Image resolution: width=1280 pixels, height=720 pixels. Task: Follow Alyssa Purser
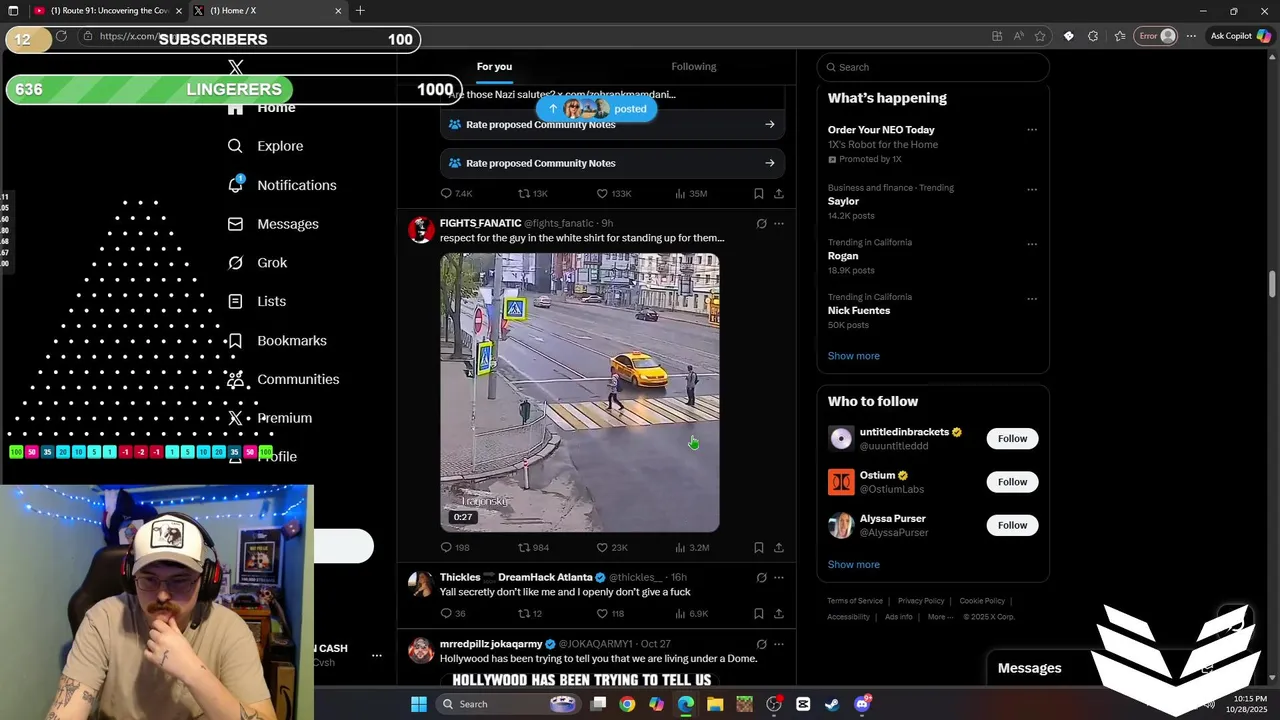click(x=1012, y=525)
